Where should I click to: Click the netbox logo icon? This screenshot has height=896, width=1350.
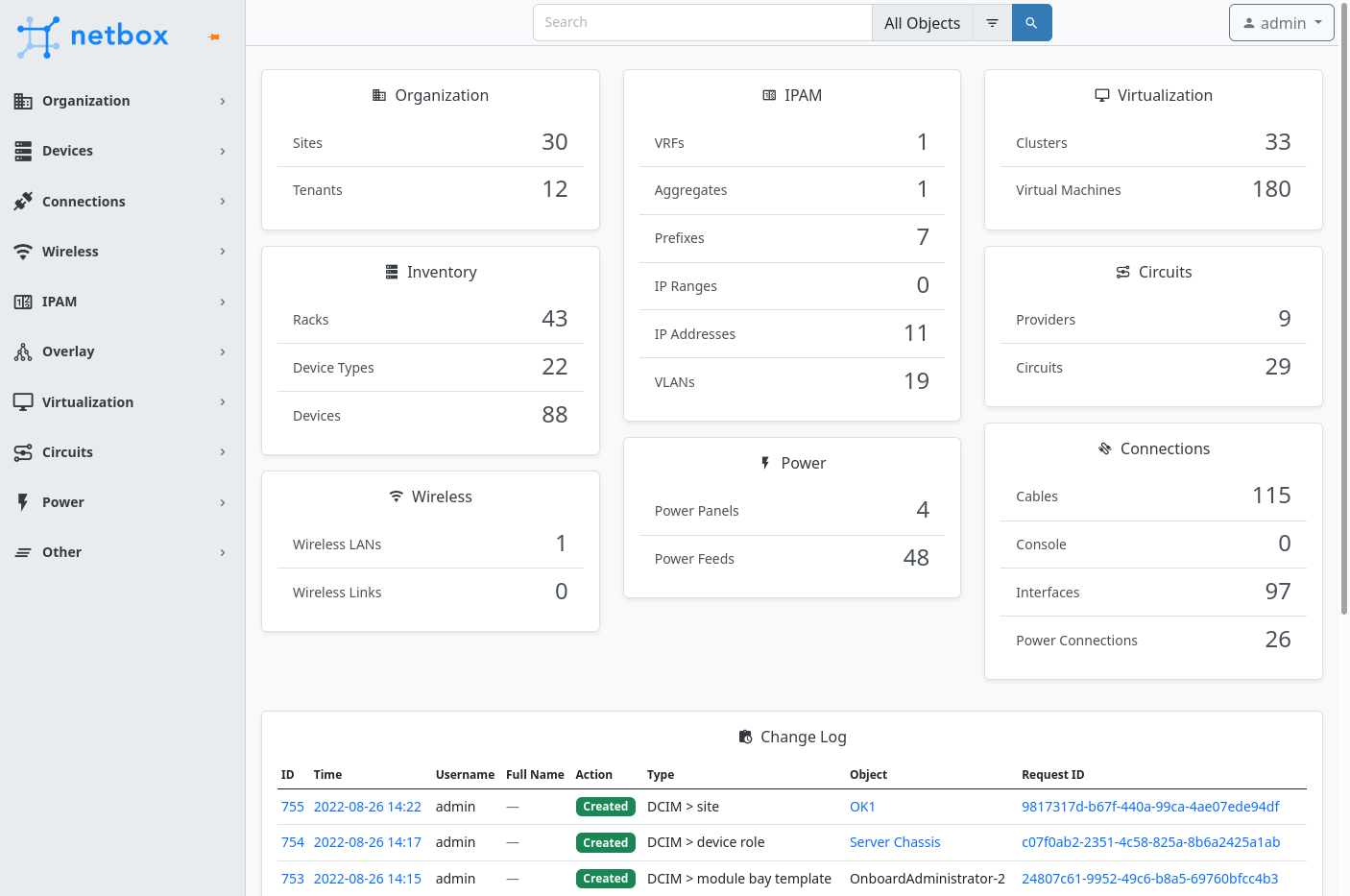36,36
